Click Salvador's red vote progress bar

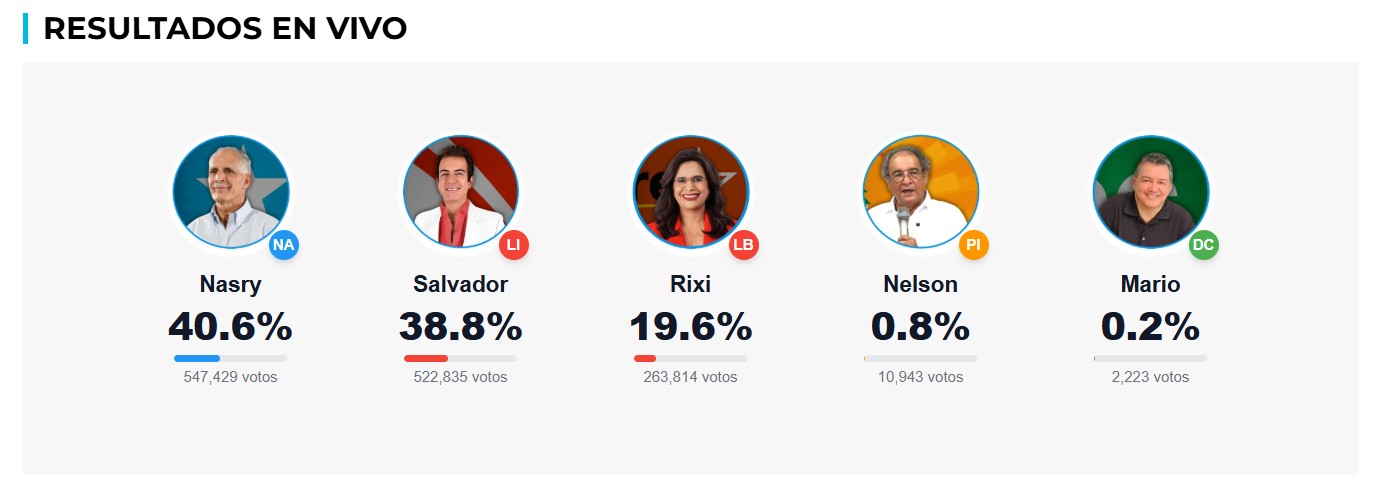[x=460, y=358]
